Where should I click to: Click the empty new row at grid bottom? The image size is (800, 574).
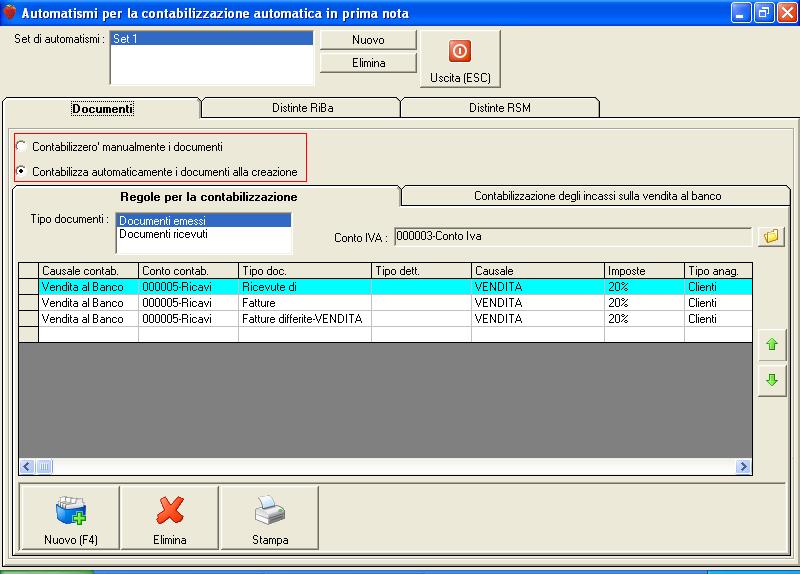click(x=385, y=334)
